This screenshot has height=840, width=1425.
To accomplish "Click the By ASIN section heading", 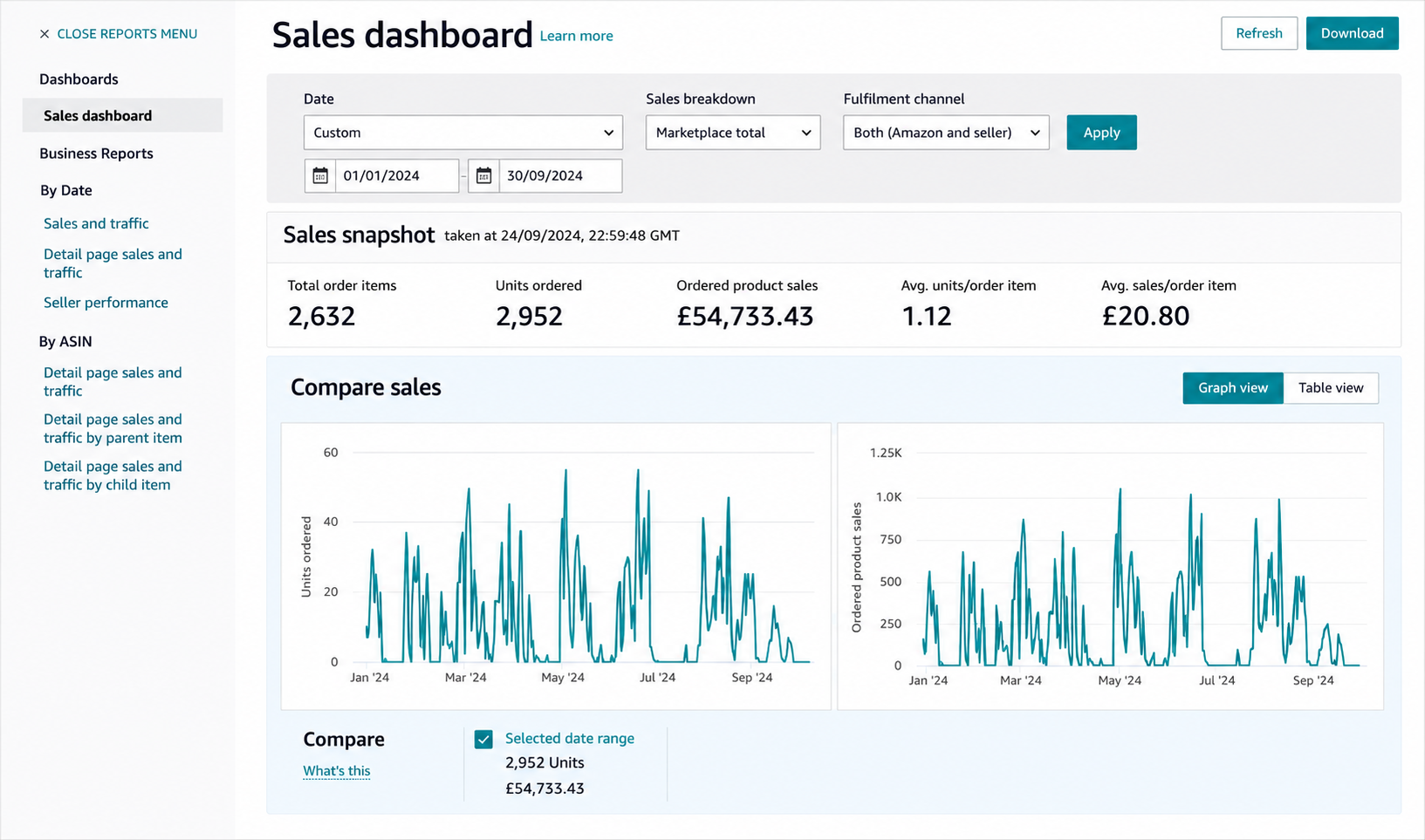I will point(65,342).
